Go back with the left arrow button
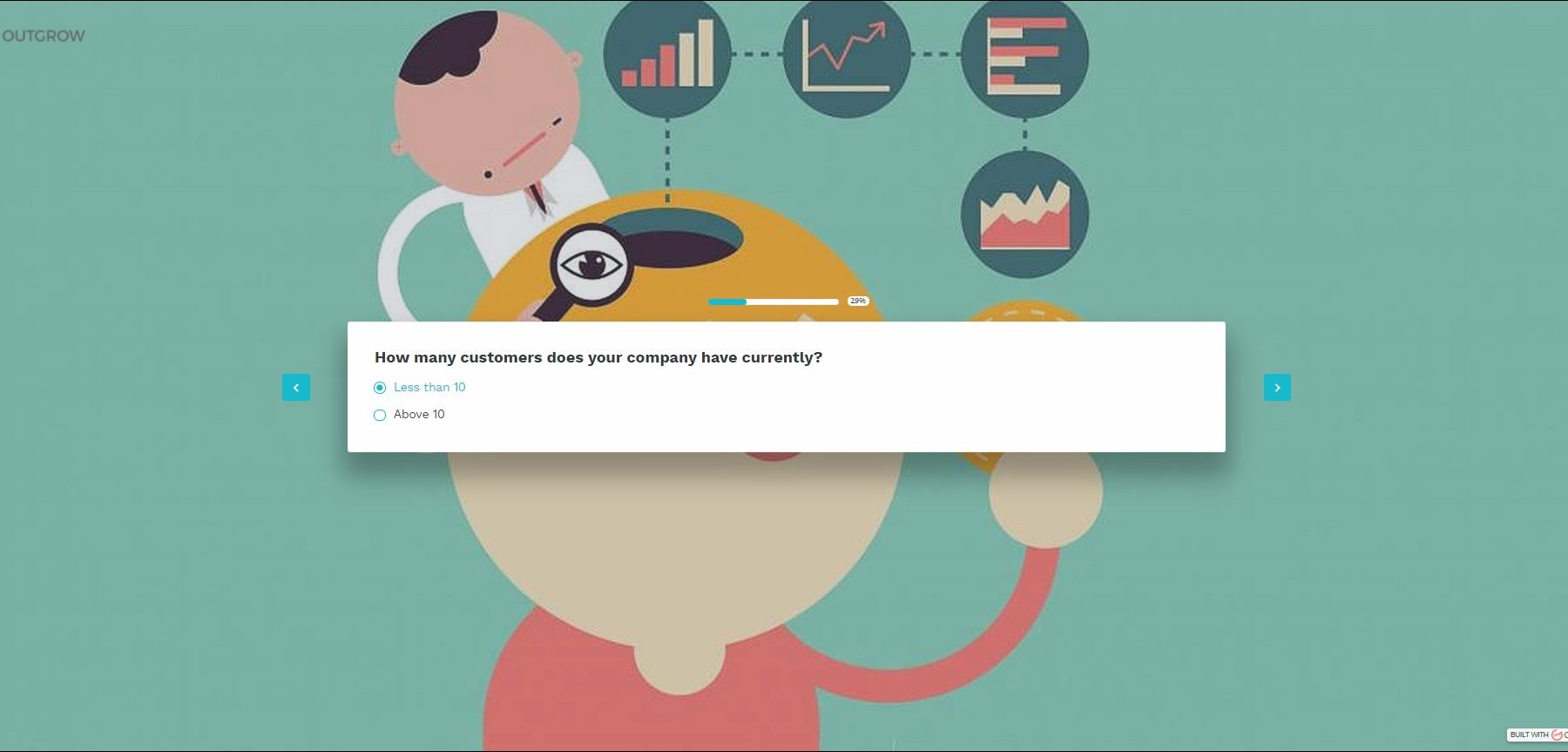 (x=296, y=388)
